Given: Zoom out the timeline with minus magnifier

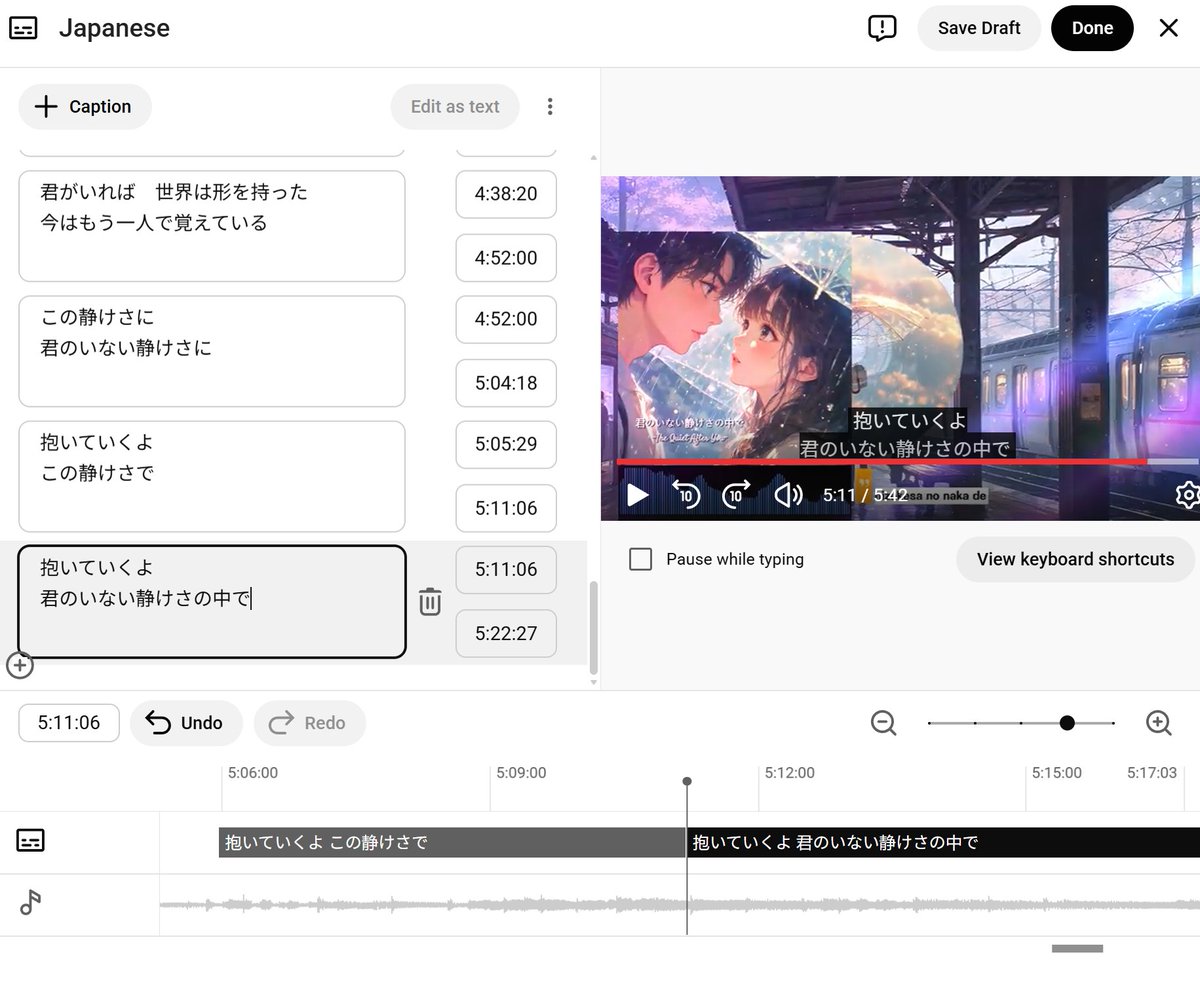Looking at the screenshot, I should pos(883,723).
